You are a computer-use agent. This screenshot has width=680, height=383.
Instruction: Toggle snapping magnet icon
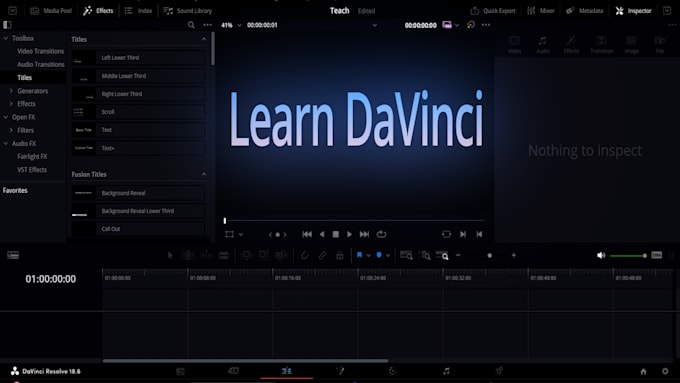coord(305,255)
